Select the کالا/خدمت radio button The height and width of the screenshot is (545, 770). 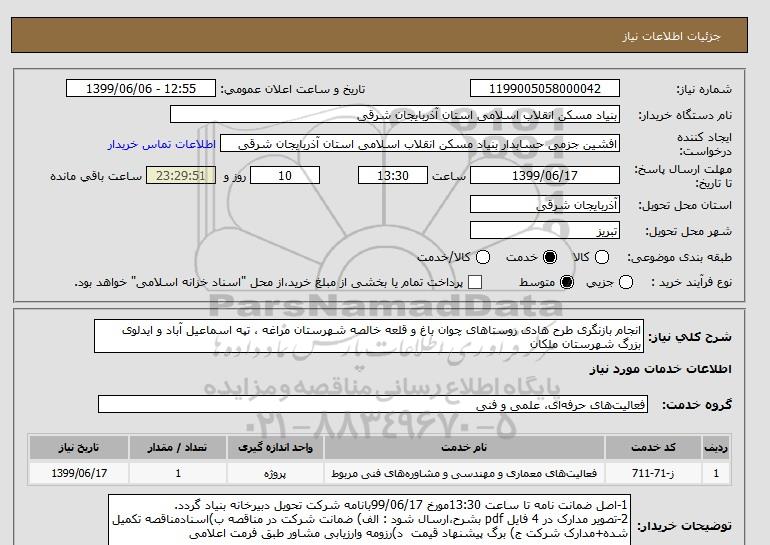point(483,257)
